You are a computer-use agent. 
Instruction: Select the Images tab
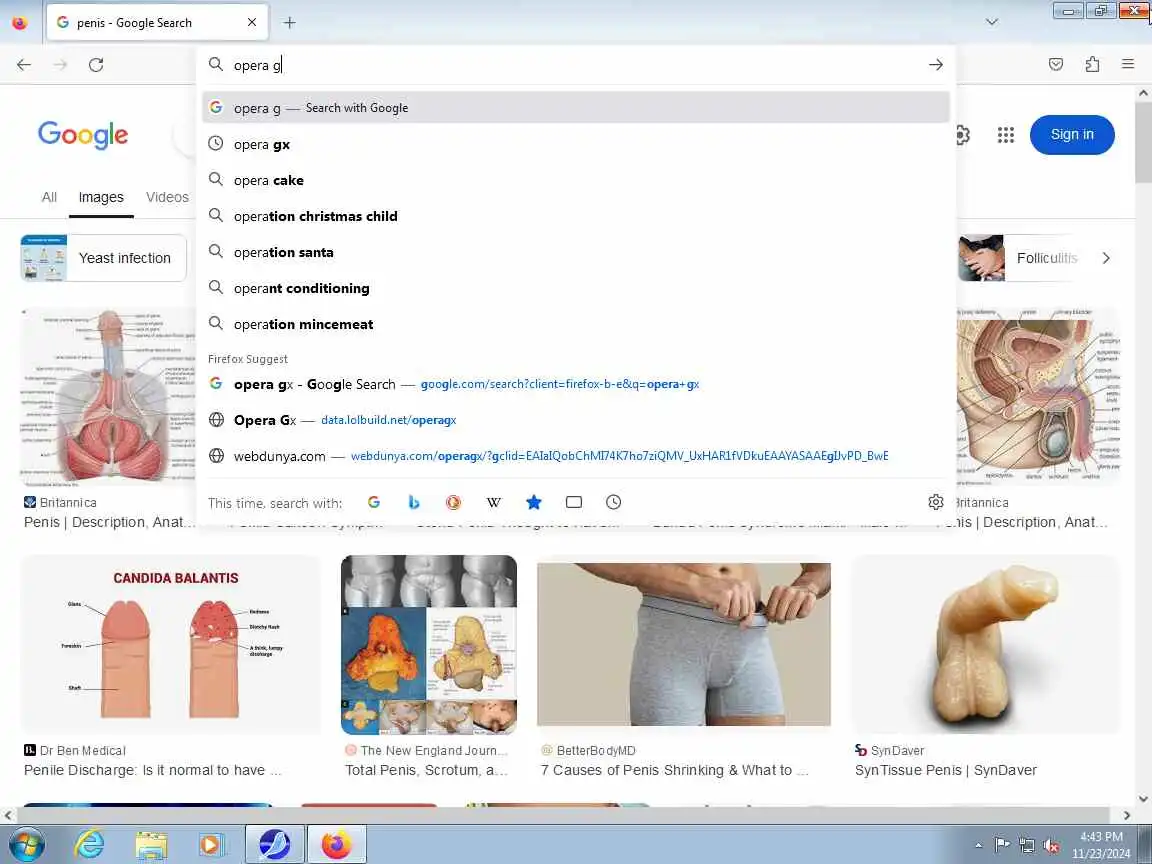tap(101, 197)
